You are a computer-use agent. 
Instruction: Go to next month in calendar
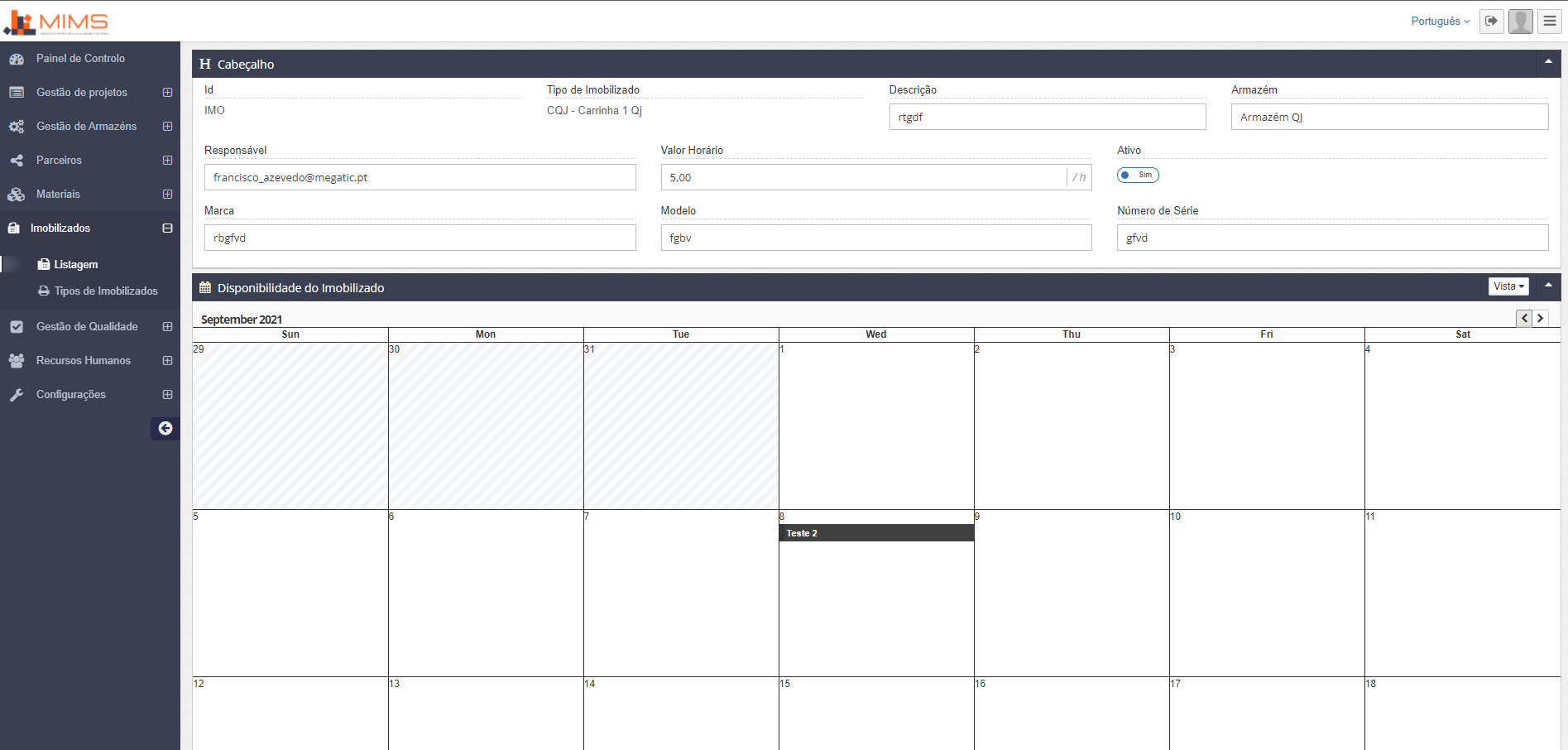point(1541,318)
